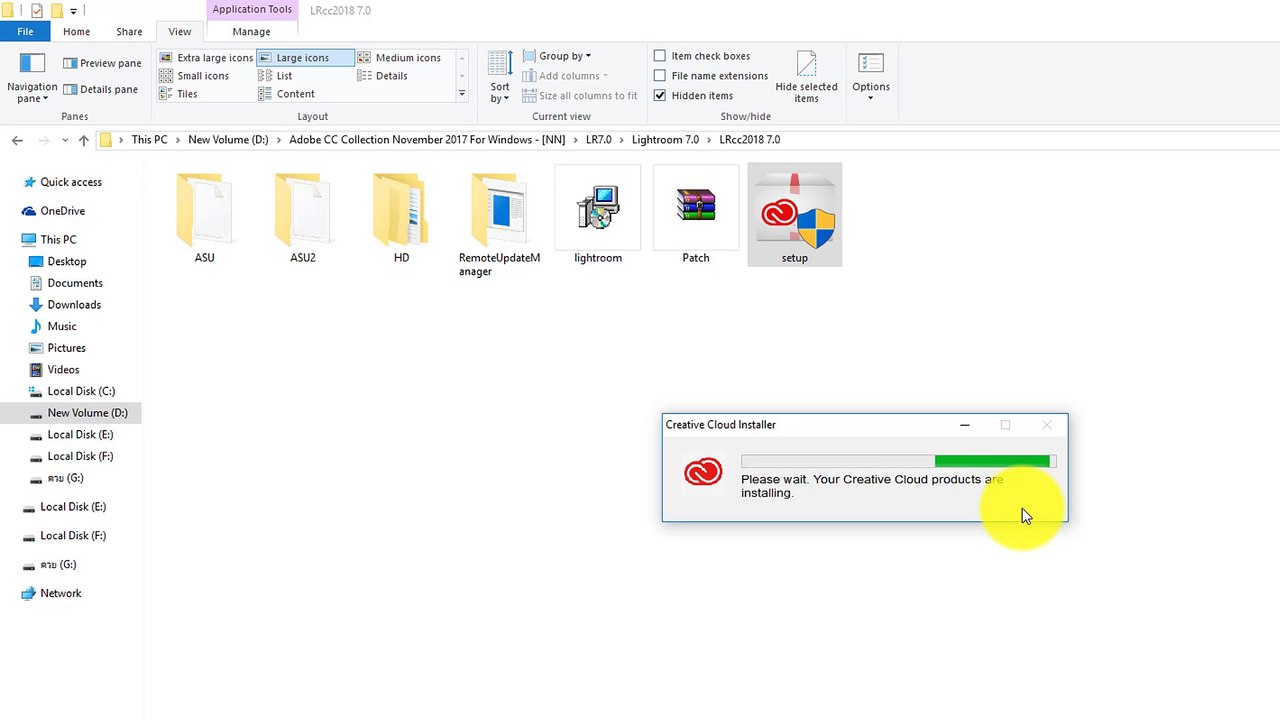Viewport: 1280px width, 720px height.
Task: Enable File name extensions checkbox
Action: click(x=660, y=76)
